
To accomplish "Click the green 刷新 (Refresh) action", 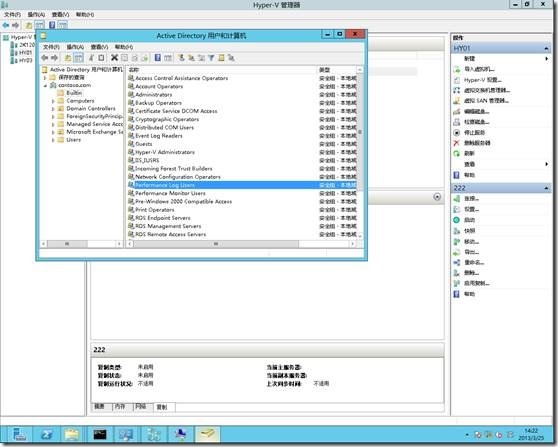I will tap(469, 153).
